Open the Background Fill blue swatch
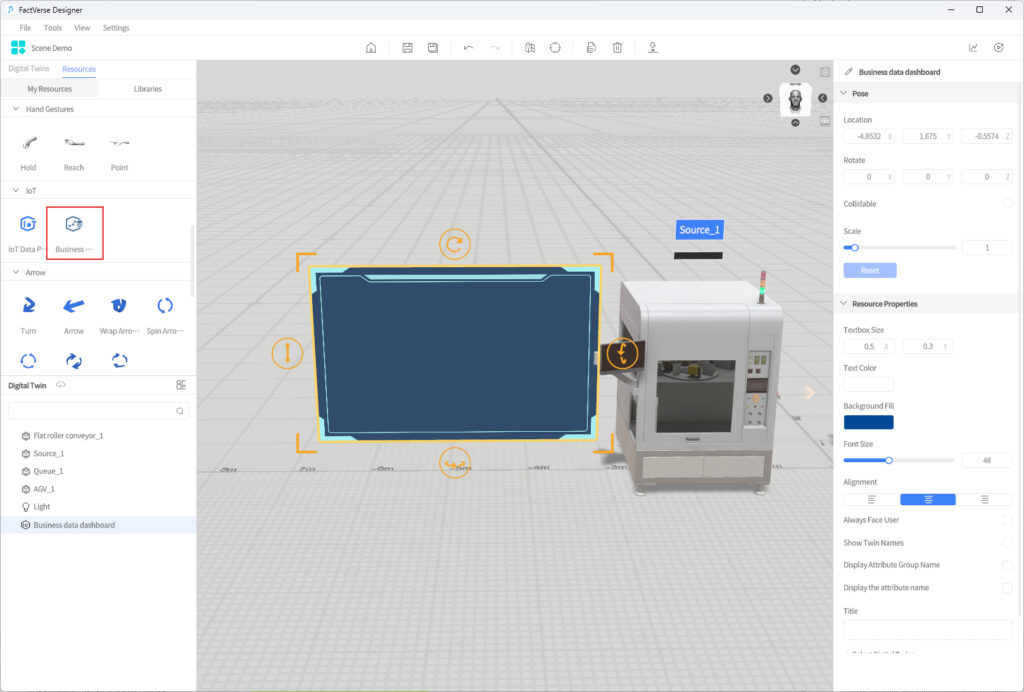Screen dimensions: 1024x692 coord(869,422)
